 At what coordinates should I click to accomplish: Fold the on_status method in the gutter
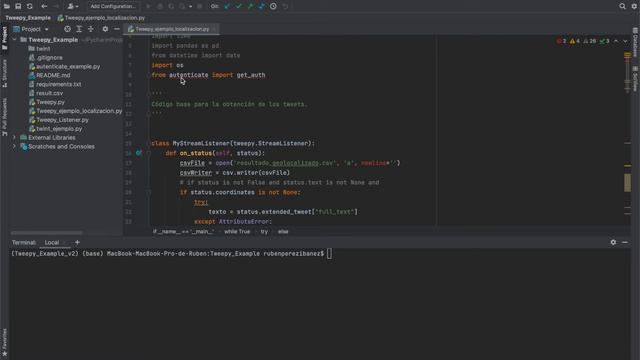pos(149,153)
